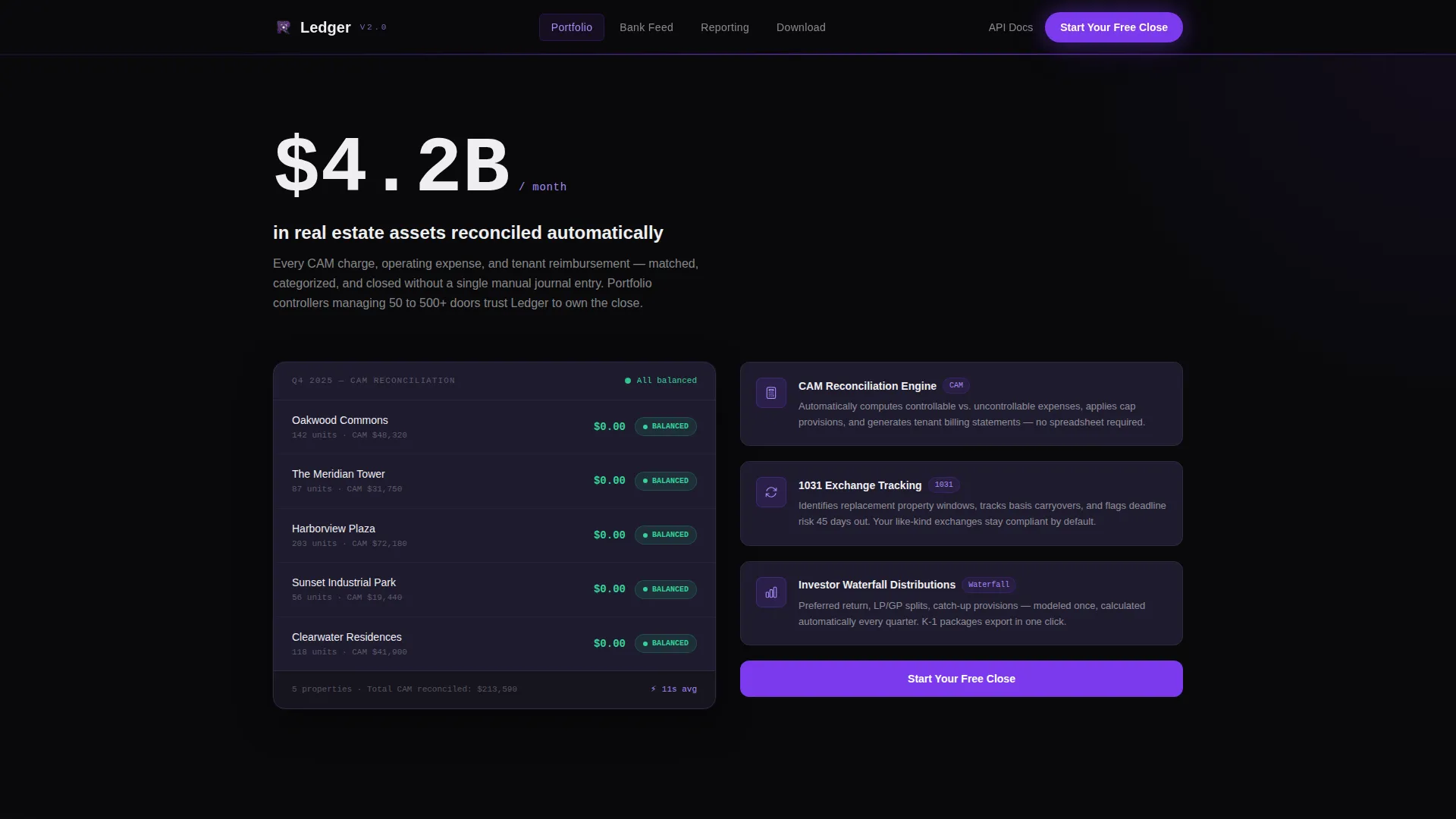Select the Oakwood Commons BALANCED badge
The width and height of the screenshot is (1456, 819).
(x=666, y=426)
